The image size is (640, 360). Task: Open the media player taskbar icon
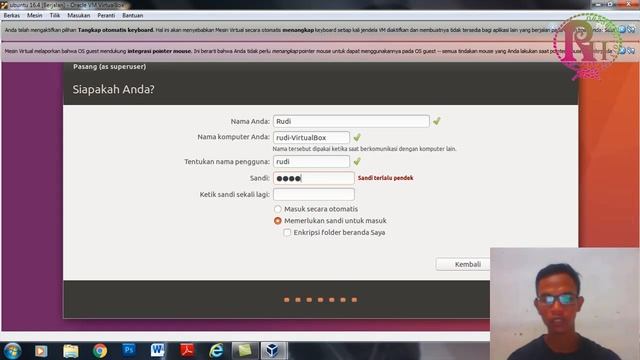(x=41, y=351)
